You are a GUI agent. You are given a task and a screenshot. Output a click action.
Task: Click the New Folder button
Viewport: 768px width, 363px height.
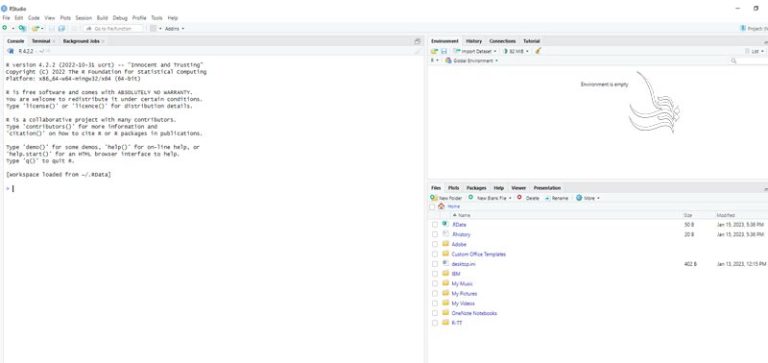(446, 198)
